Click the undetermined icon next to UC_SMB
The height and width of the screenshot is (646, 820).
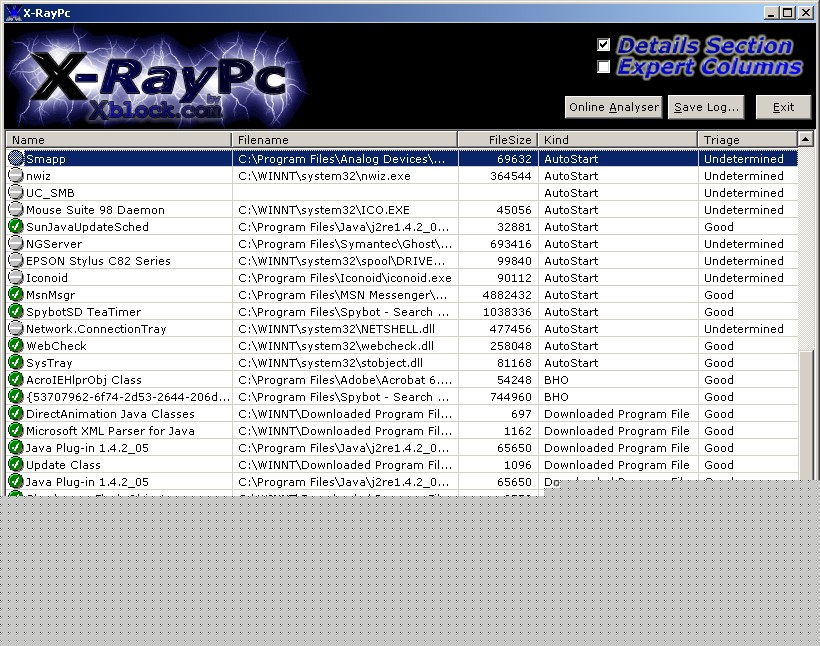pos(16,192)
